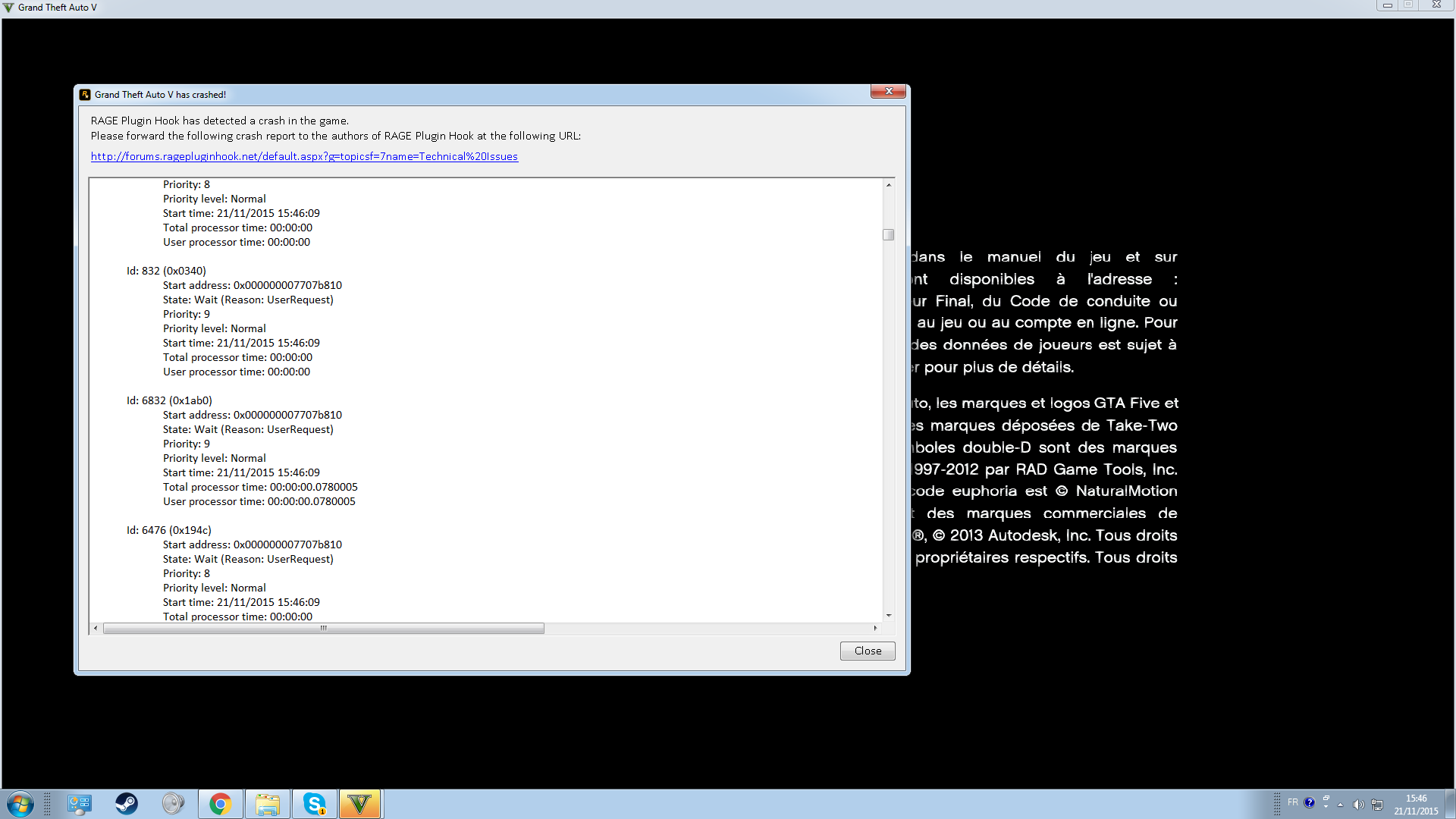Screen dimensions: 1456x819
Task: Show hidden system tray icons
Action: [1340, 805]
